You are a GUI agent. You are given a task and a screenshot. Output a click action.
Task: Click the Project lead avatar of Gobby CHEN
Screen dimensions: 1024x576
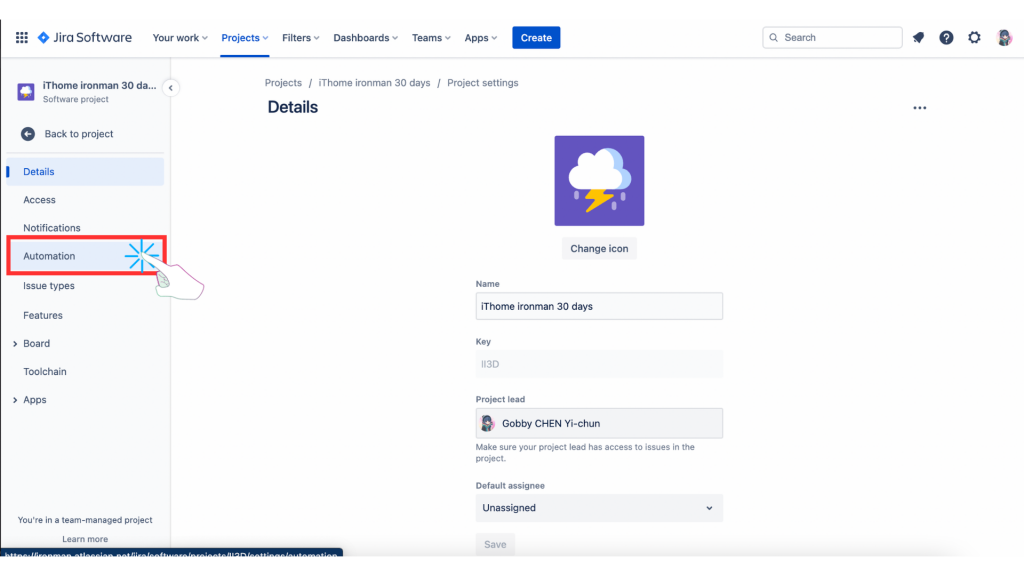tap(487, 423)
